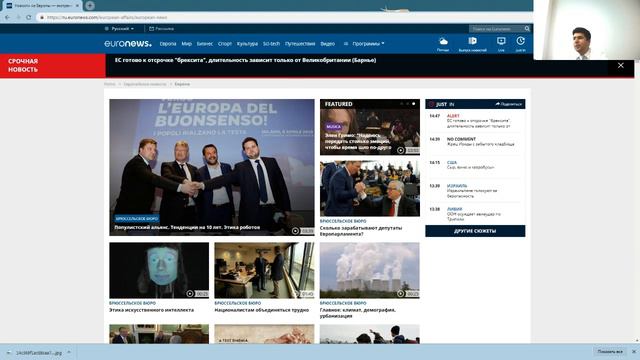This screenshot has width=640, height=360.
Task: Select the last Featured carousel dot
Action: pyautogui.click(x=413, y=104)
